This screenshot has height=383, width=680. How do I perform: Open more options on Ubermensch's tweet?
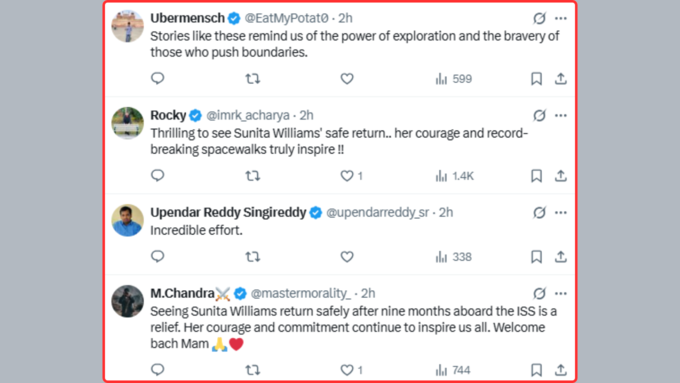561,18
